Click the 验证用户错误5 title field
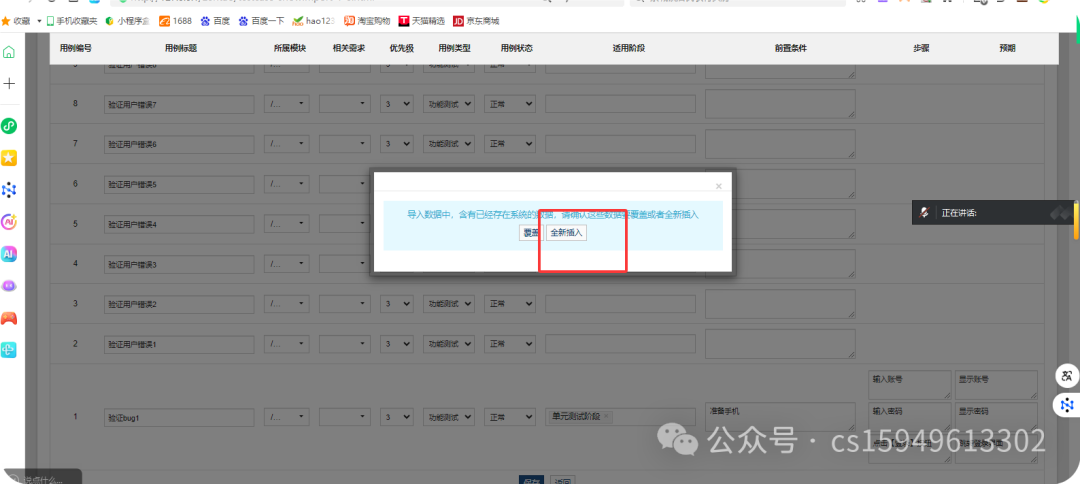The height and width of the screenshot is (484, 1080). (x=178, y=185)
